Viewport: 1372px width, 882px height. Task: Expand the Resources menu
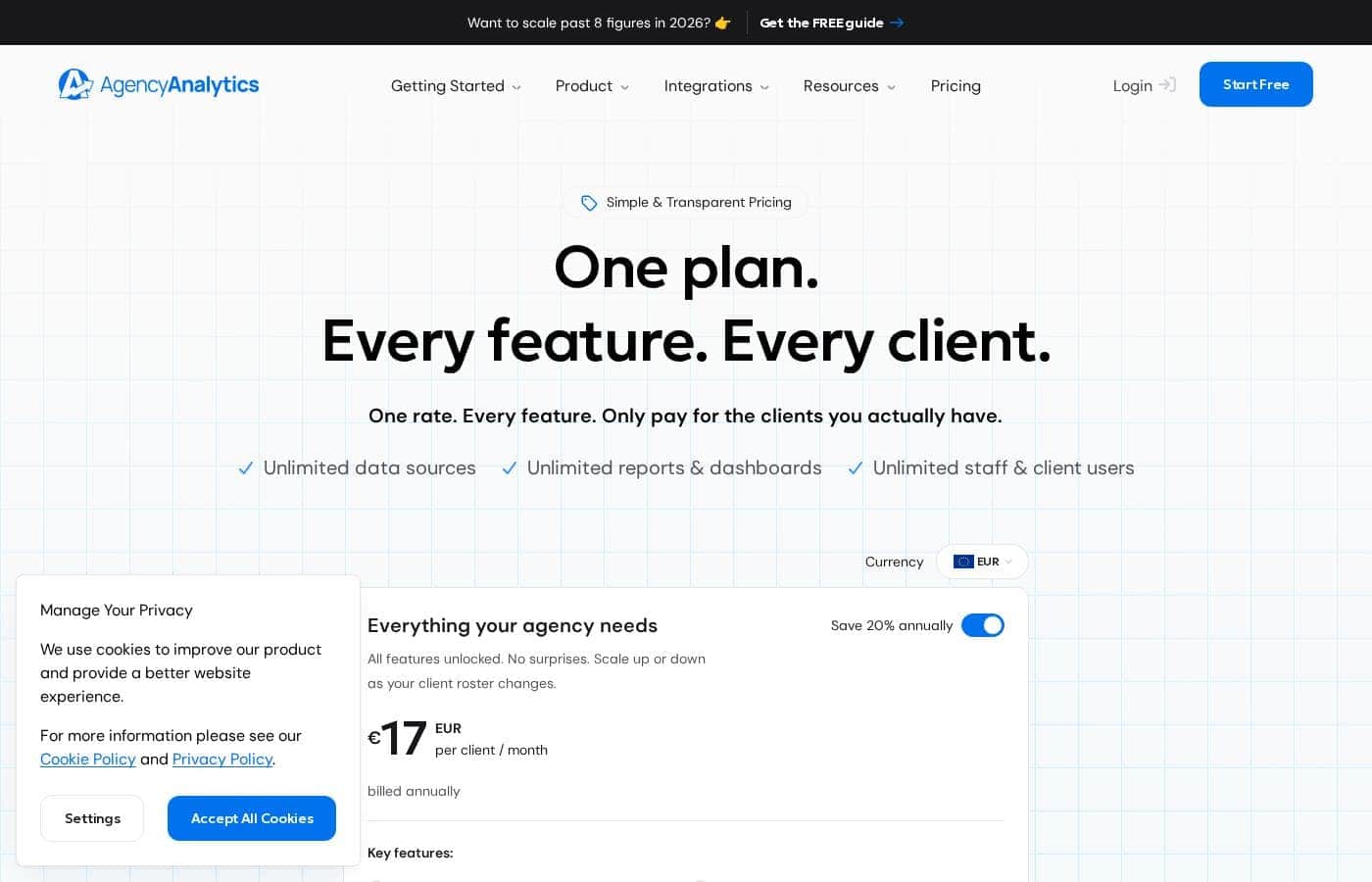[850, 86]
